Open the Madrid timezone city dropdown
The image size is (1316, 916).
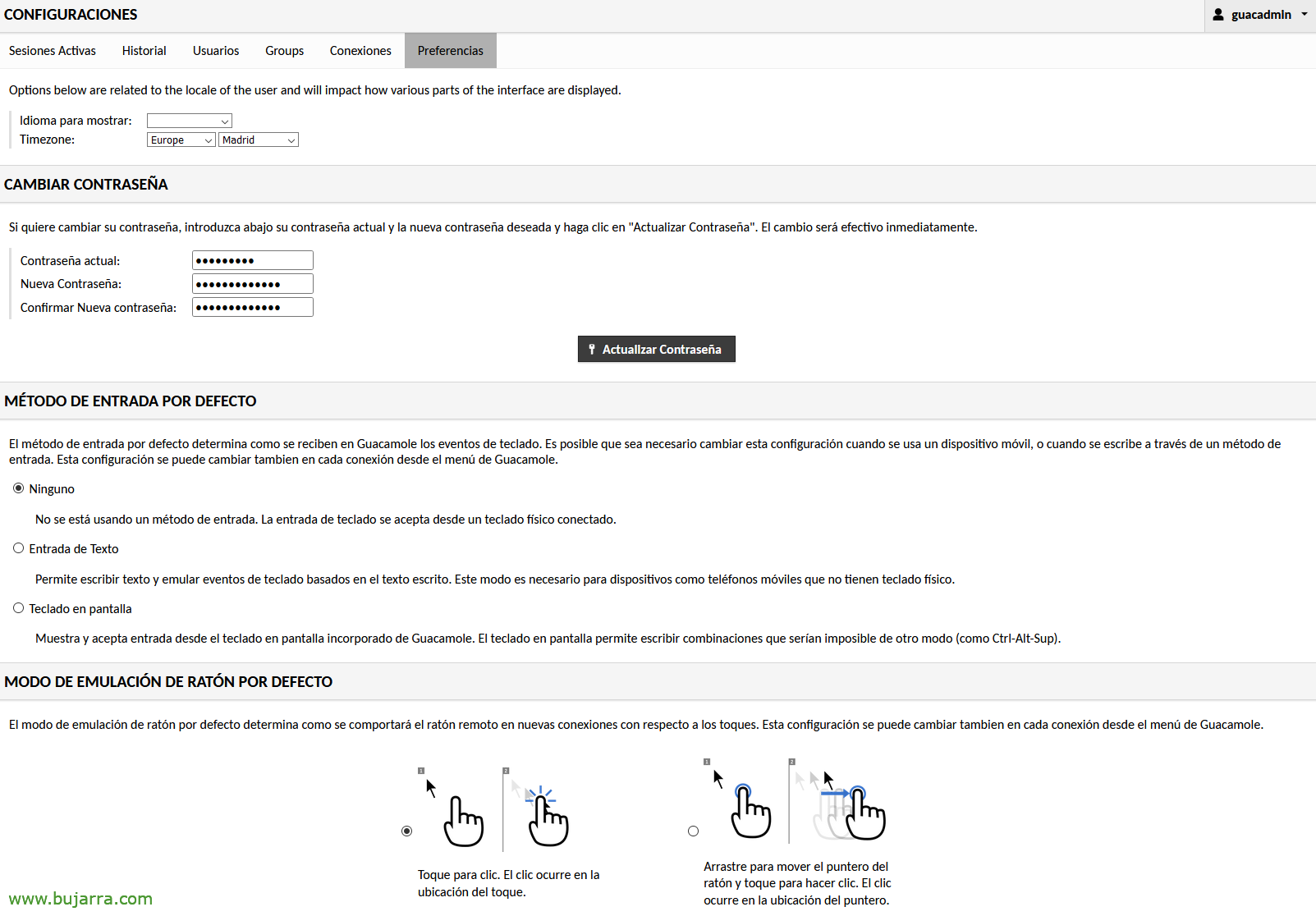click(x=259, y=140)
